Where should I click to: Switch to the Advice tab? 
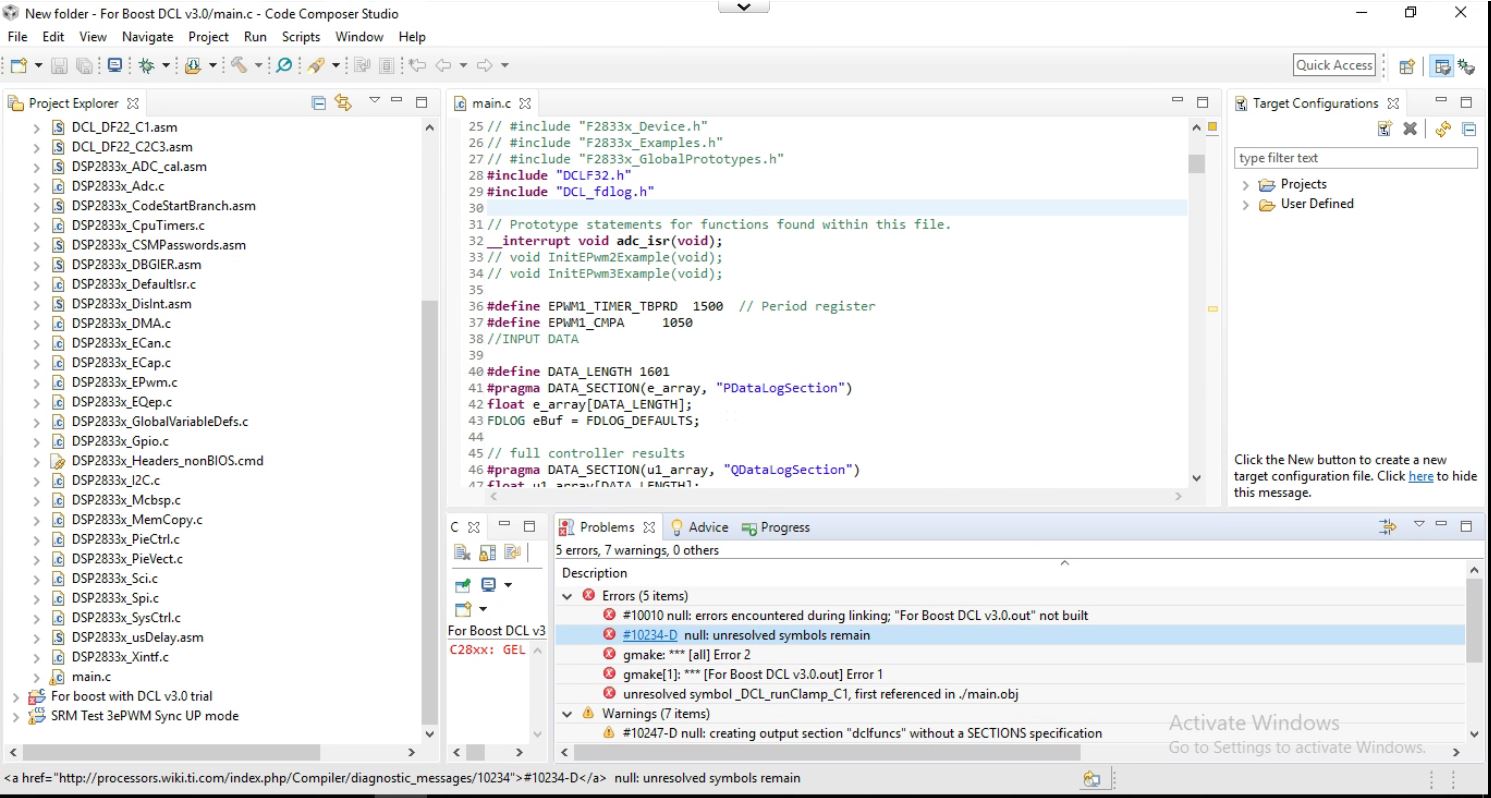(x=707, y=527)
